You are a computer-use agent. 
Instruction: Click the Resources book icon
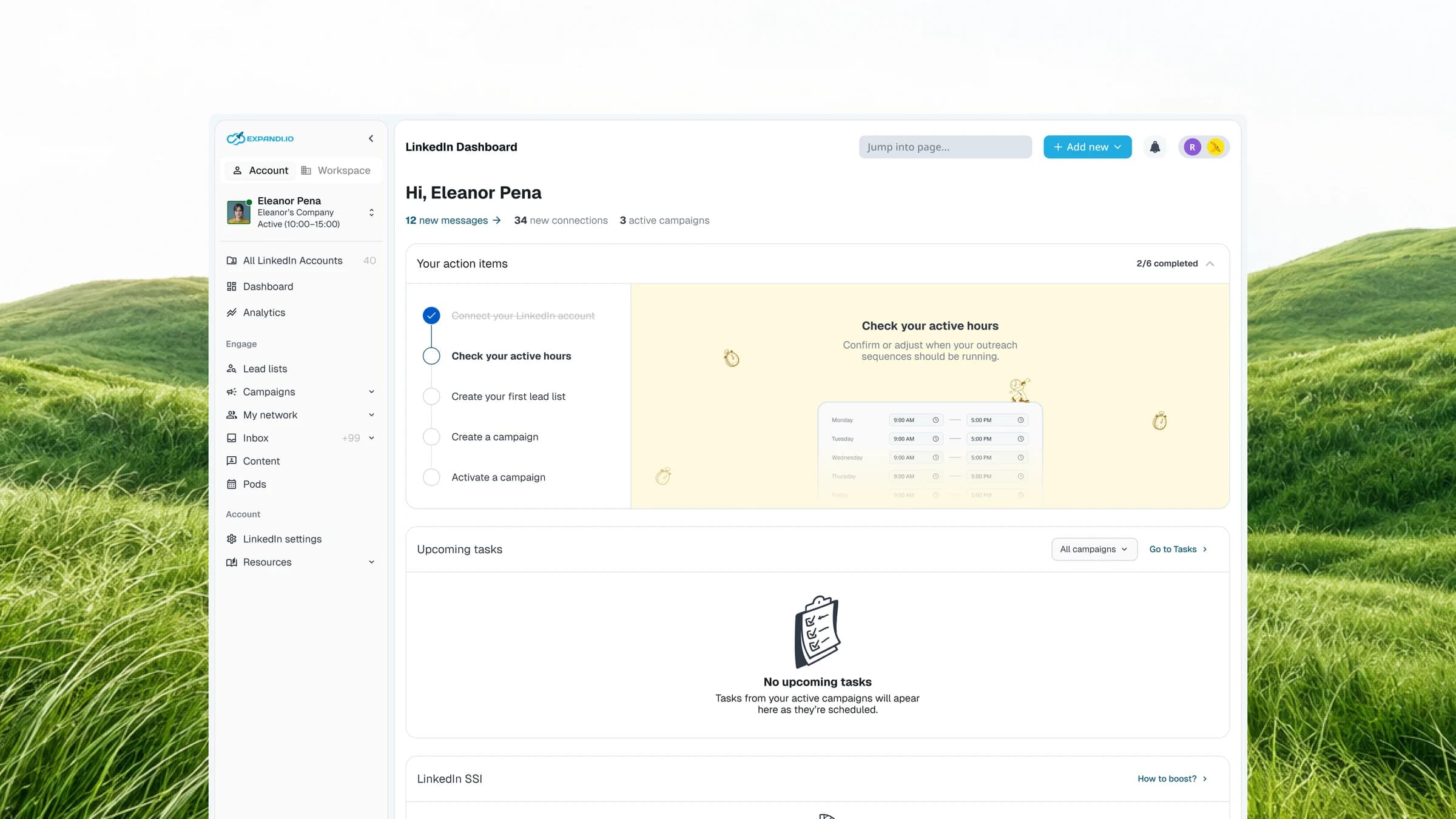click(231, 562)
